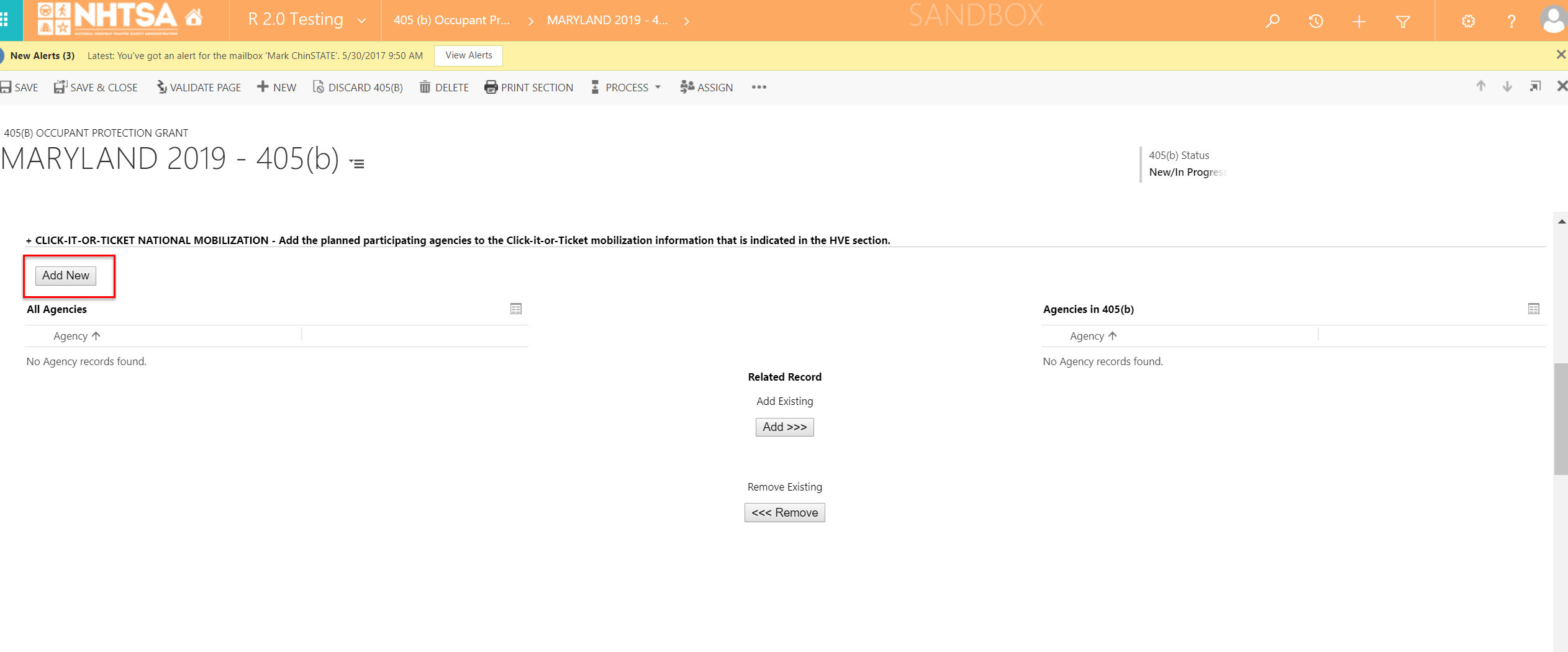Open the form section selector next to title
Viewport: 1568px width, 652px height.
click(357, 164)
